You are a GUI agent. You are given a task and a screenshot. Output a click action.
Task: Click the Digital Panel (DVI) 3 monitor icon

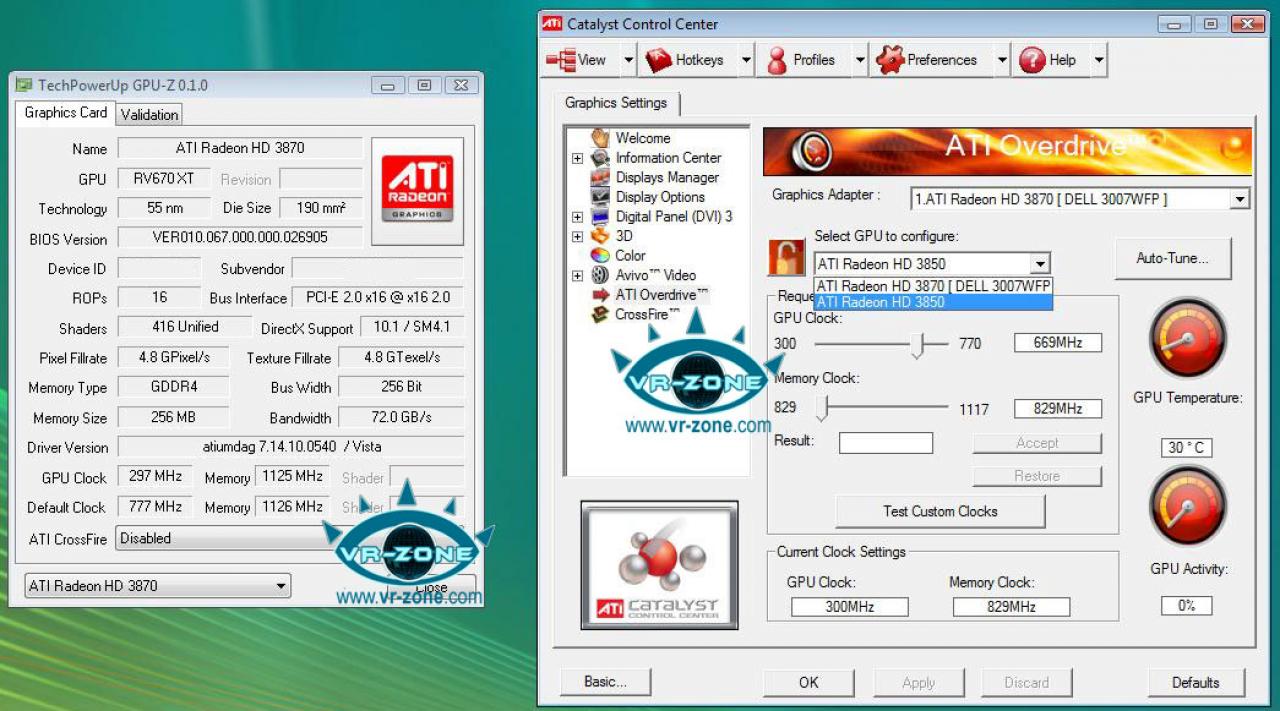[600, 216]
